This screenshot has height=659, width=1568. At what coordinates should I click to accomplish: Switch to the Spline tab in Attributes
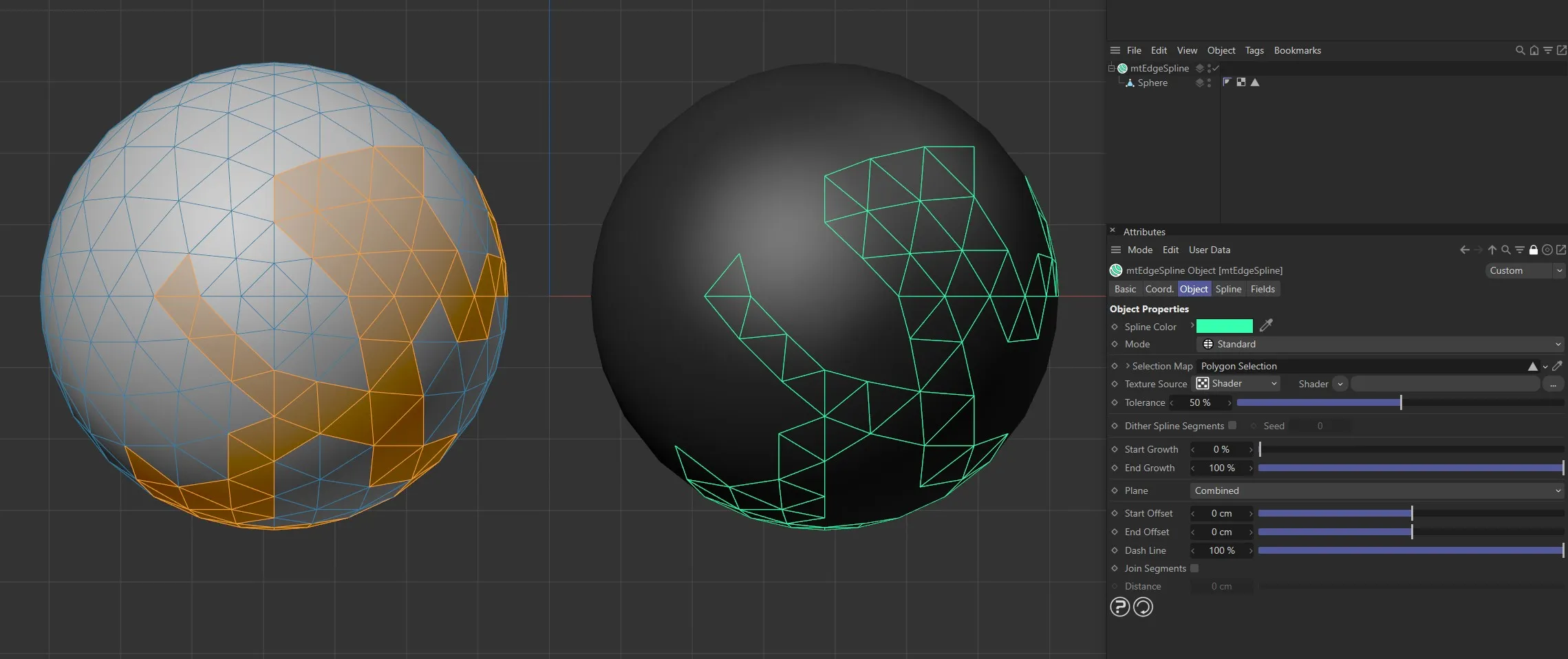tap(1228, 289)
